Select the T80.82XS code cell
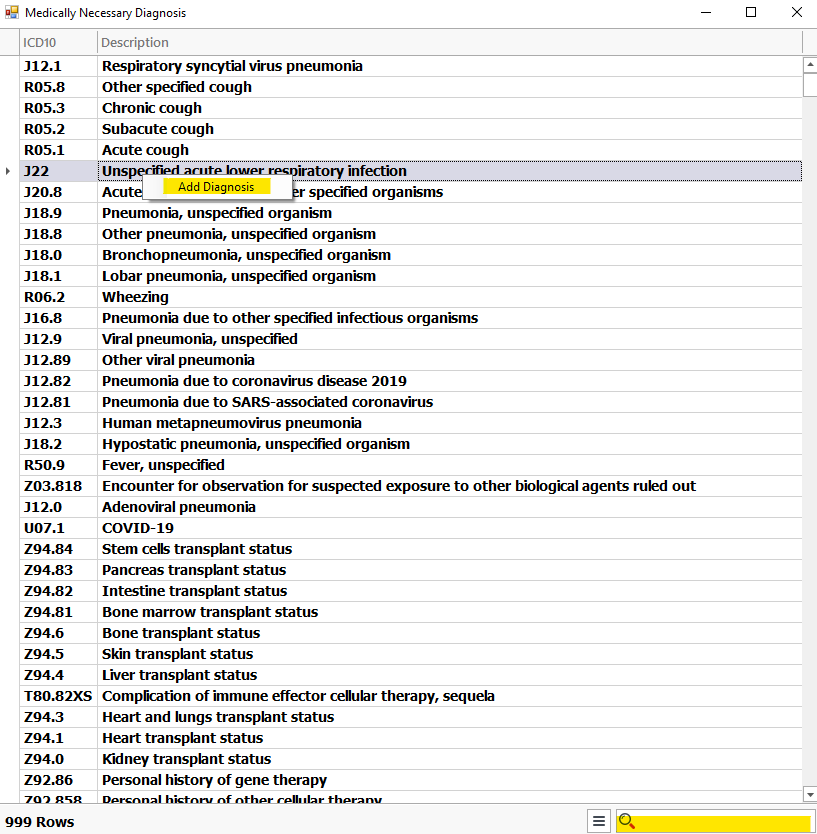 pos(59,696)
